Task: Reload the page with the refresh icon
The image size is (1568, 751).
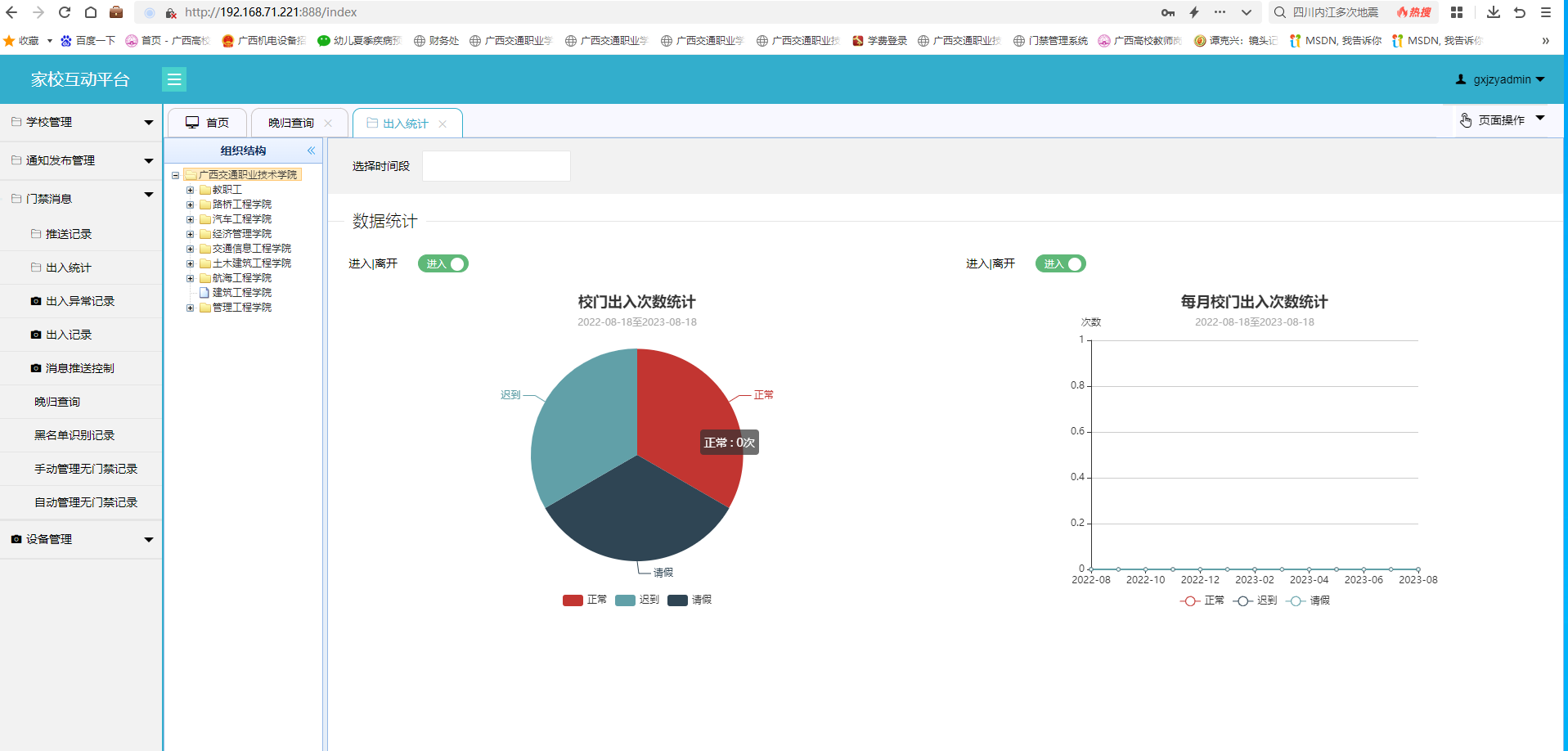Action: [65, 12]
